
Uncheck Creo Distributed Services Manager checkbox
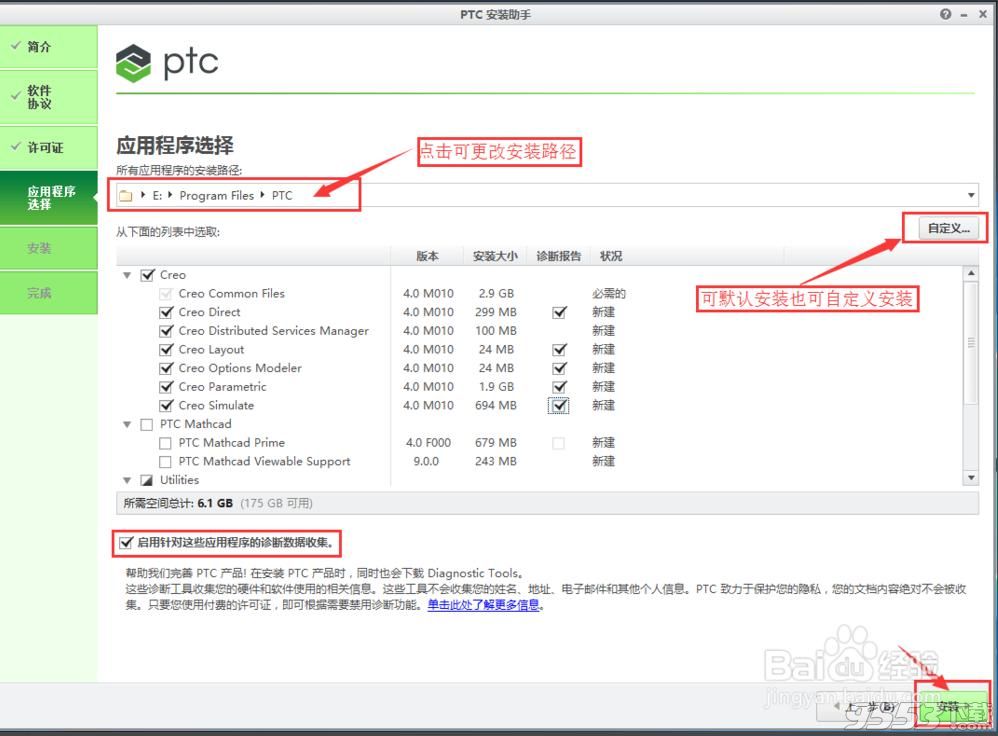pyautogui.click(x=166, y=331)
